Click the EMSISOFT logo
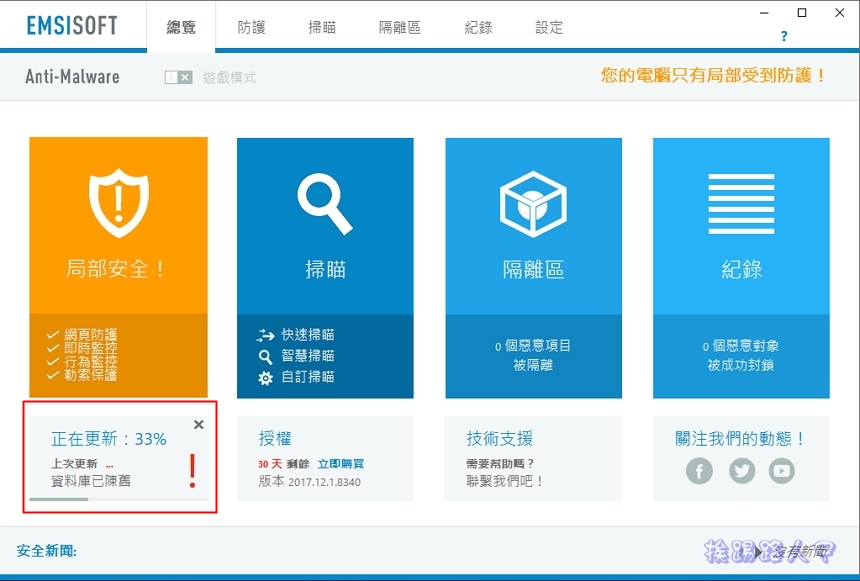 click(72, 25)
